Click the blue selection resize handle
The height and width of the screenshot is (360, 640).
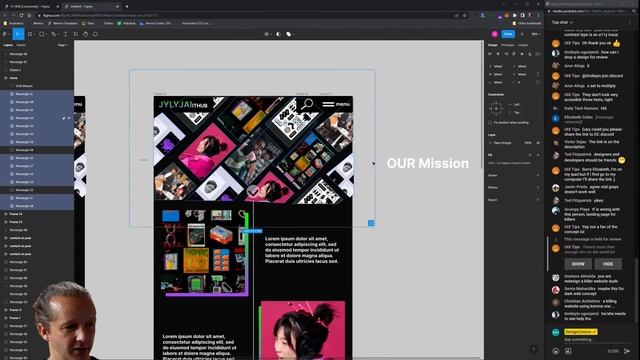click(371, 223)
